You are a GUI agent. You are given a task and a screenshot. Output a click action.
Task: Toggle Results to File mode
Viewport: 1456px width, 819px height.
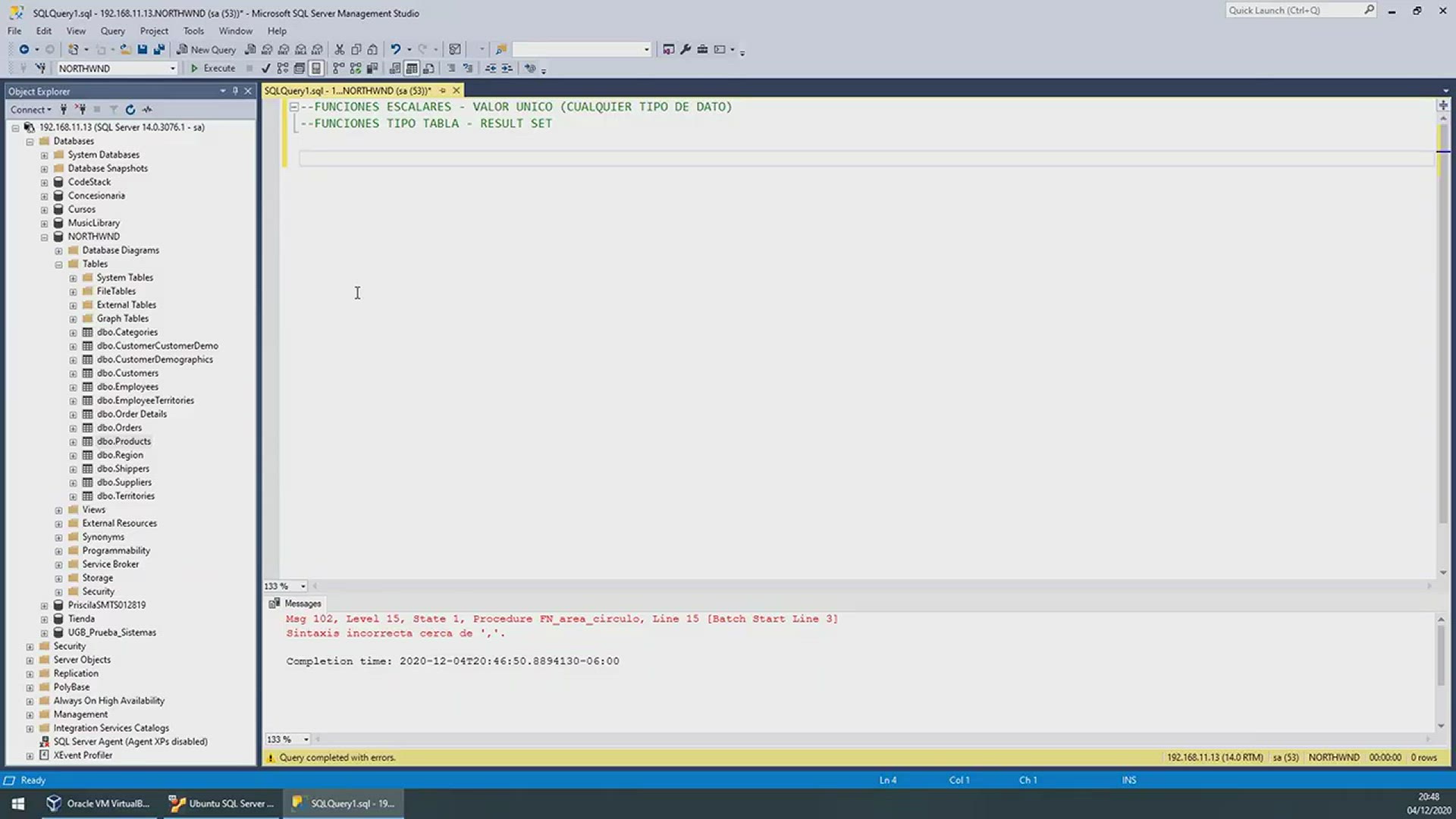pyautogui.click(x=428, y=68)
